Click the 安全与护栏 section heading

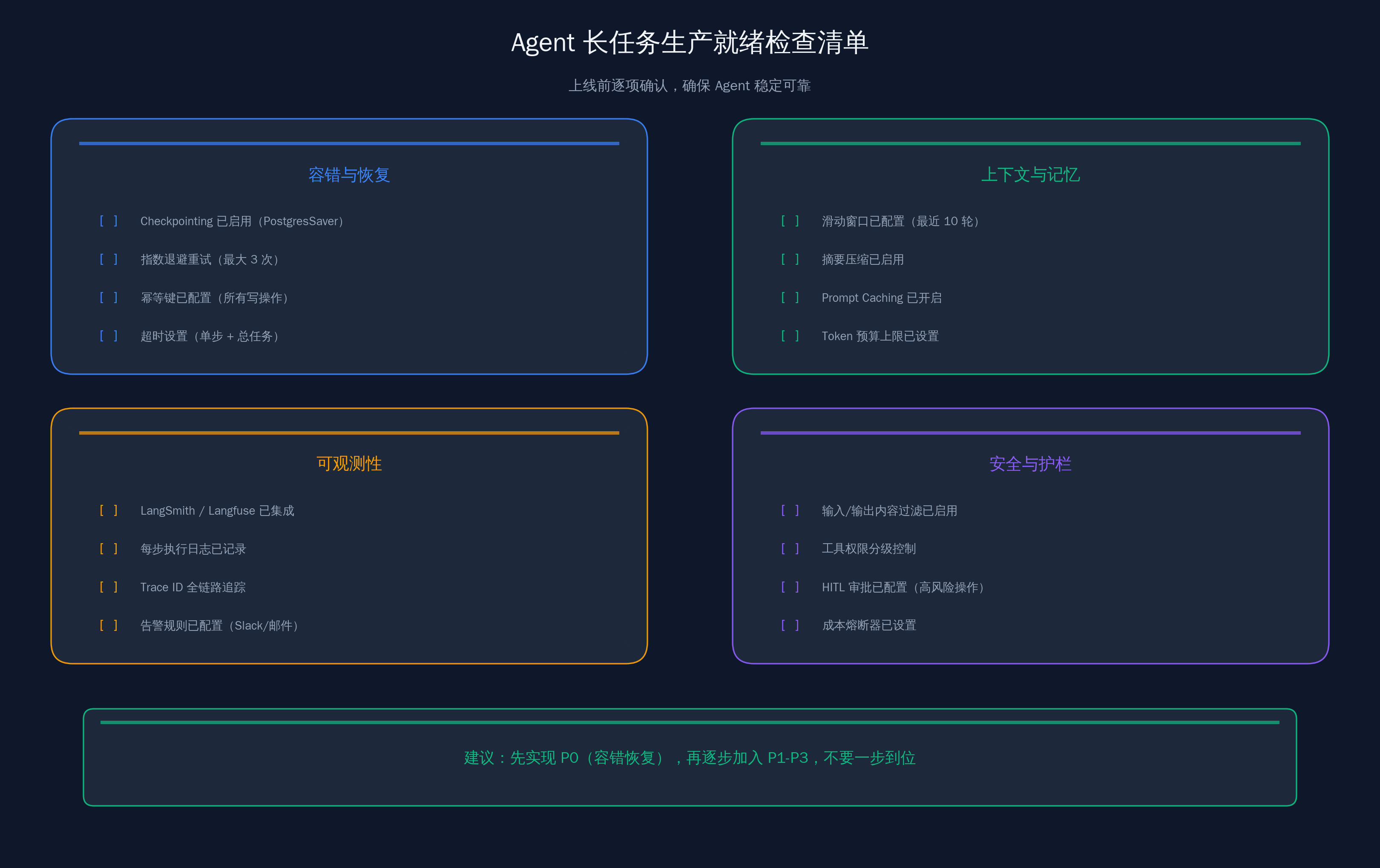coord(1030,464)
